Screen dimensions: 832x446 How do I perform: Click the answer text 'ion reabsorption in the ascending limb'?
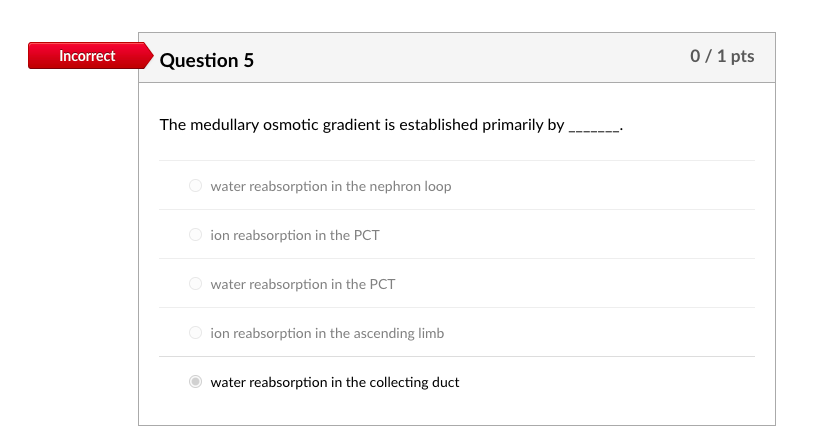point(327,333)
